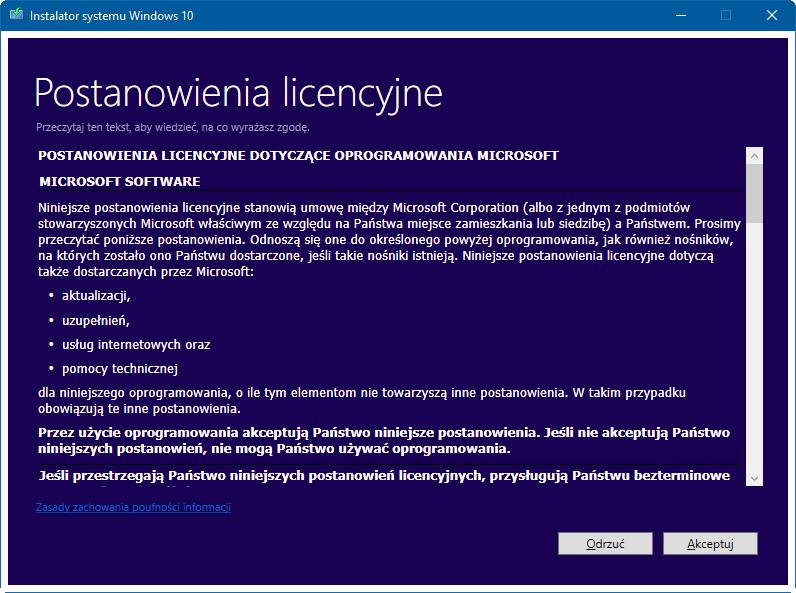Viewport: 796px width, 593px height.
Task: Click the scrollbar down arrow in license text
Action: (x=754, y=478)
